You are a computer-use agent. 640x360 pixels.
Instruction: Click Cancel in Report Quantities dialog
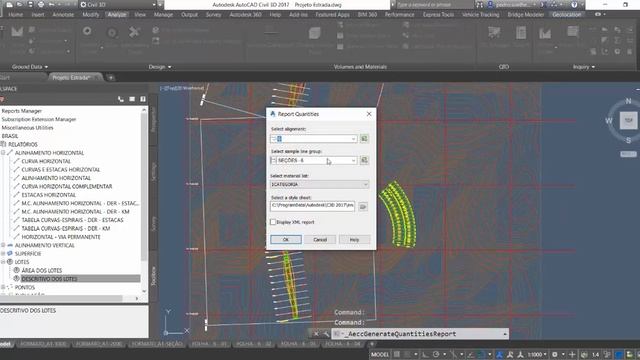320,240
